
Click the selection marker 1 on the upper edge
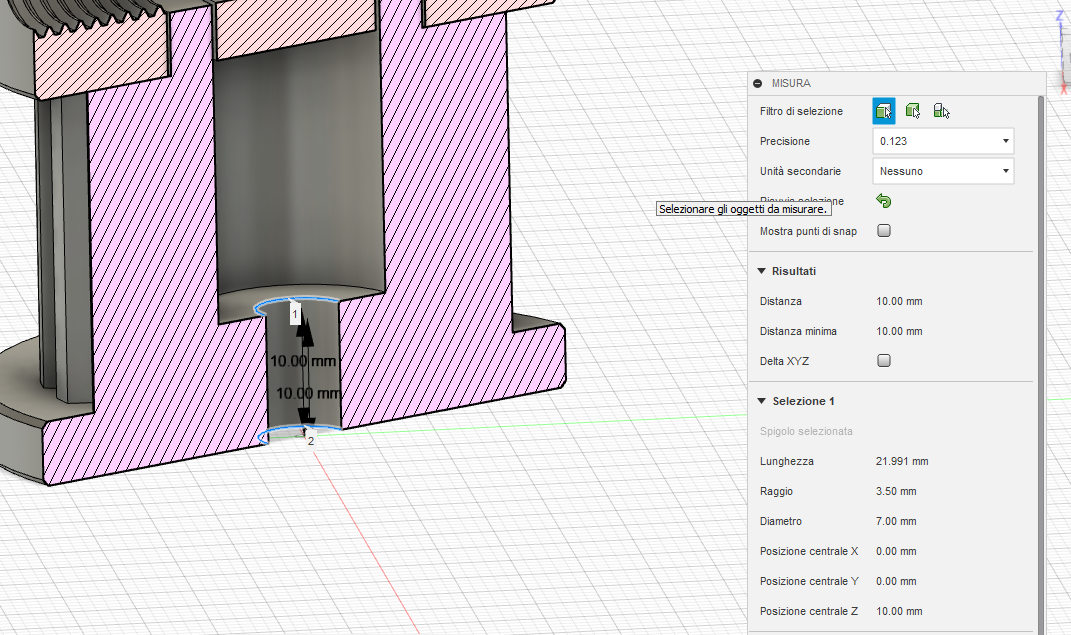295,314
